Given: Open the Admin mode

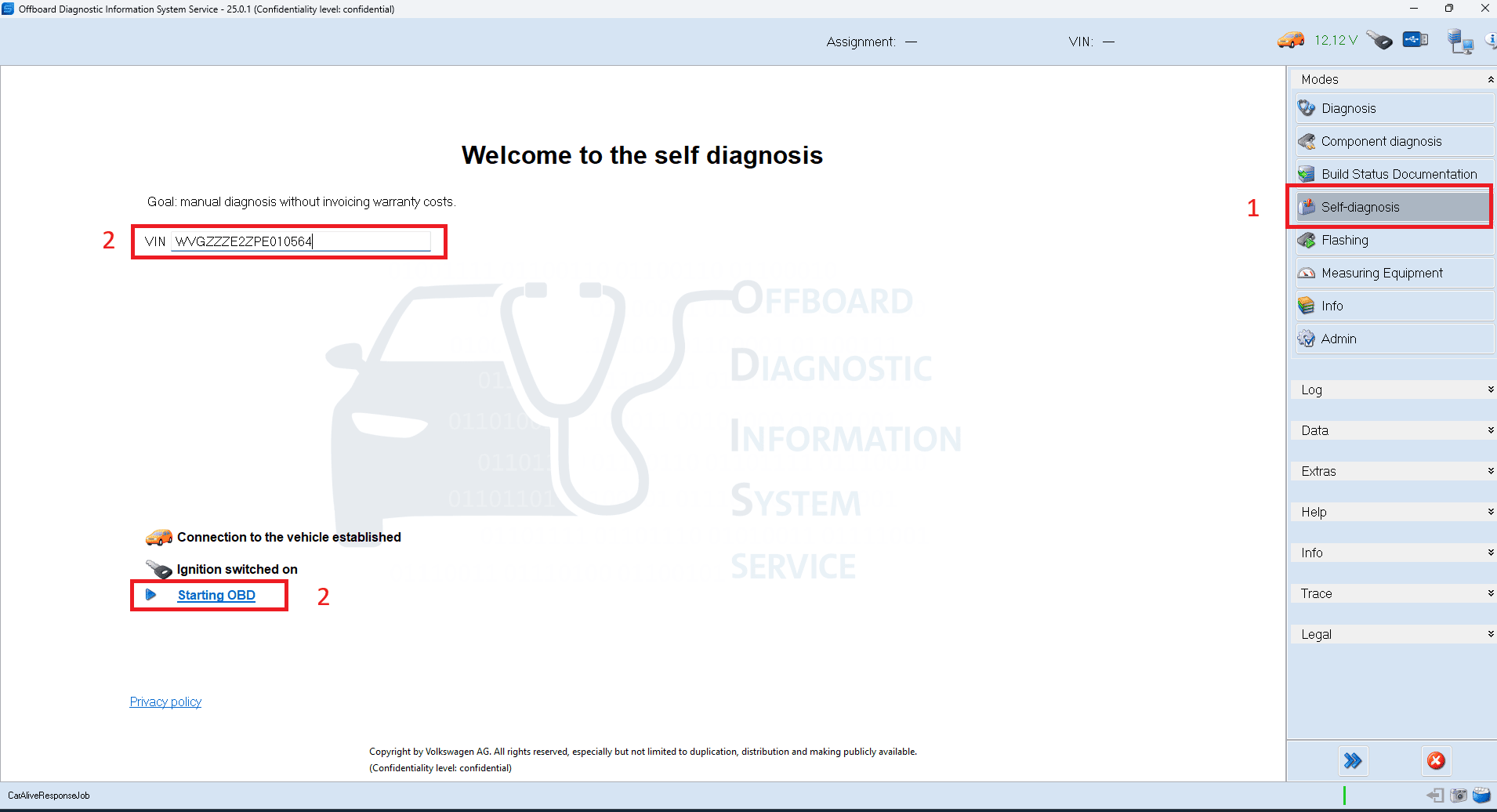Looking at the screenshot, I should [x=1394, y=339].
